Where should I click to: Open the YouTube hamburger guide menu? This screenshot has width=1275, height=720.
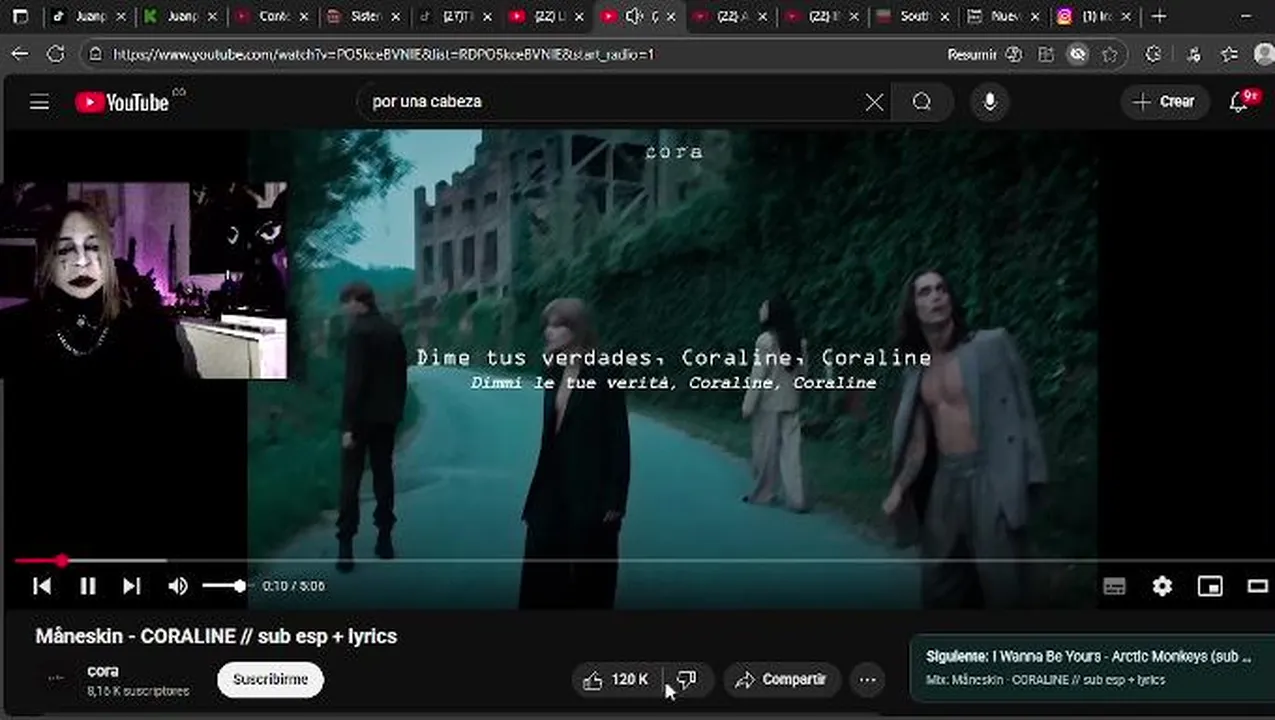point(39,102)
